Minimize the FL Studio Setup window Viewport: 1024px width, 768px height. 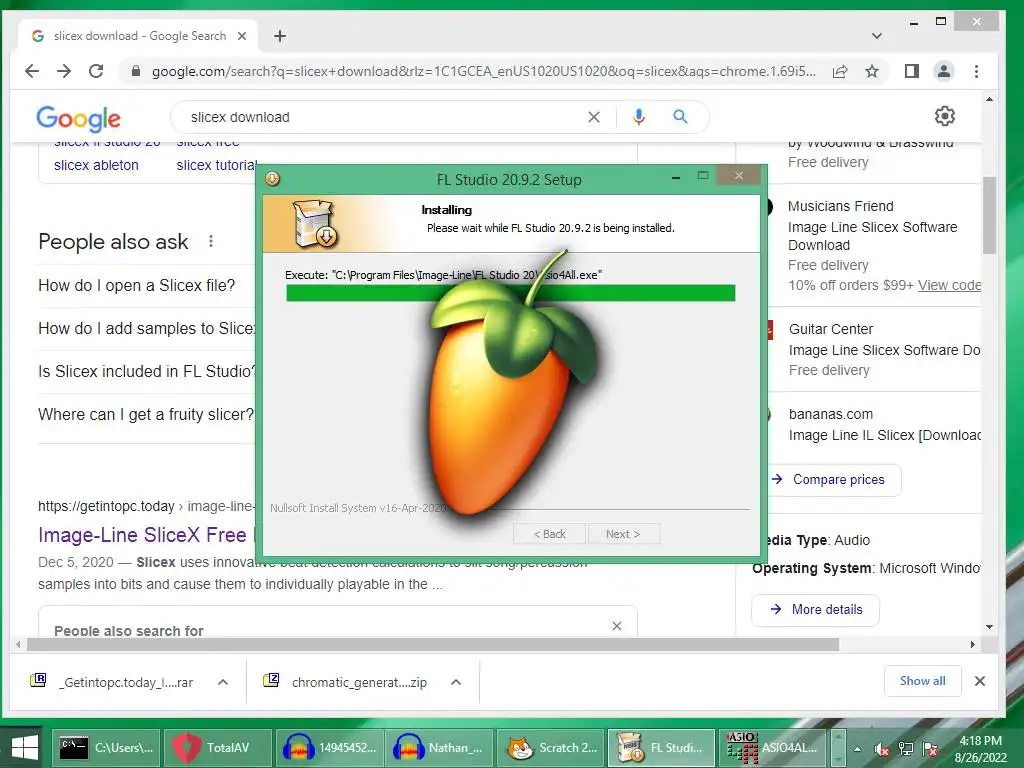[676, 176]
